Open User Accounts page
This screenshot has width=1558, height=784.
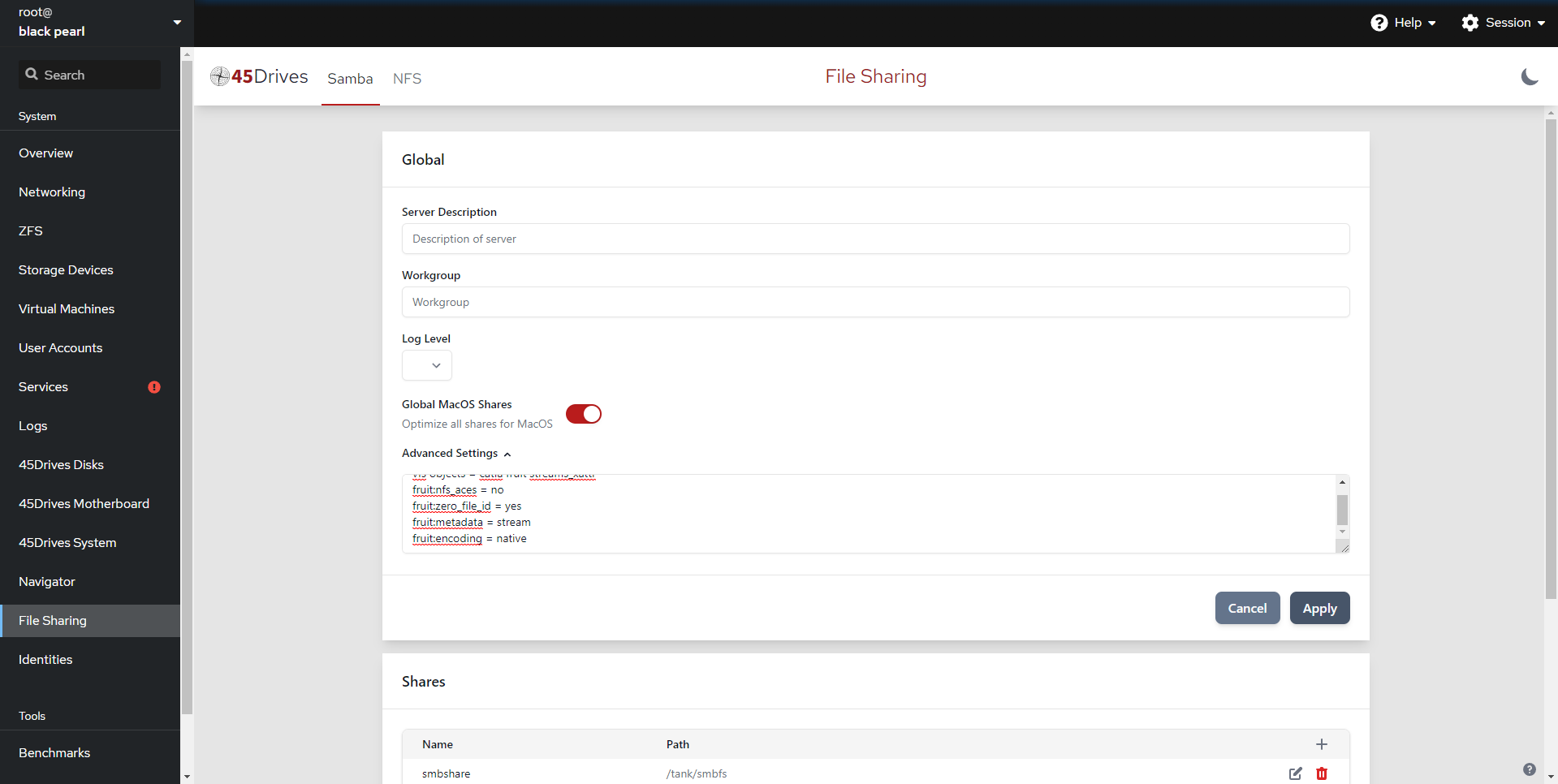pyautogui.click(x=90, y=348)
